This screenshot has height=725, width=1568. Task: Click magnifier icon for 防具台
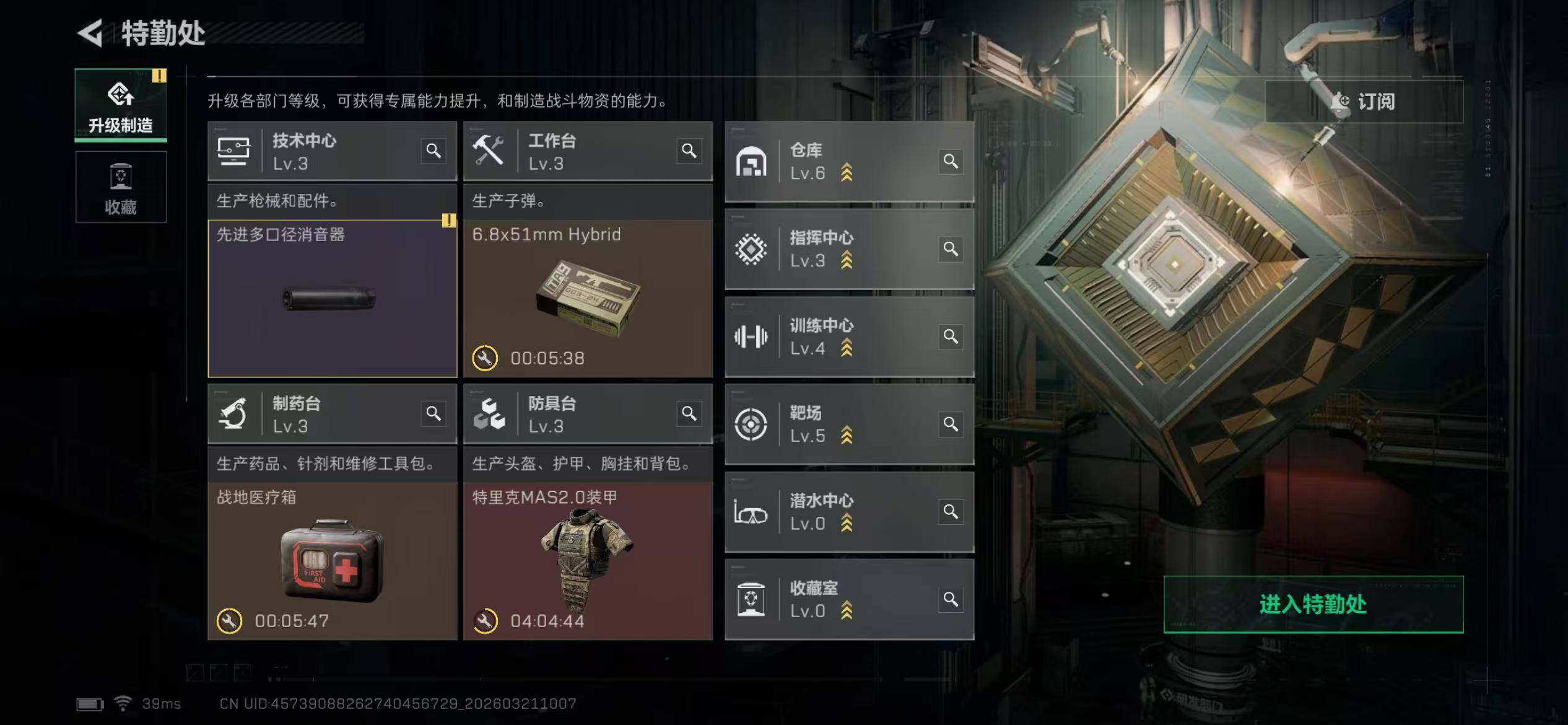[x=689, y=413]
